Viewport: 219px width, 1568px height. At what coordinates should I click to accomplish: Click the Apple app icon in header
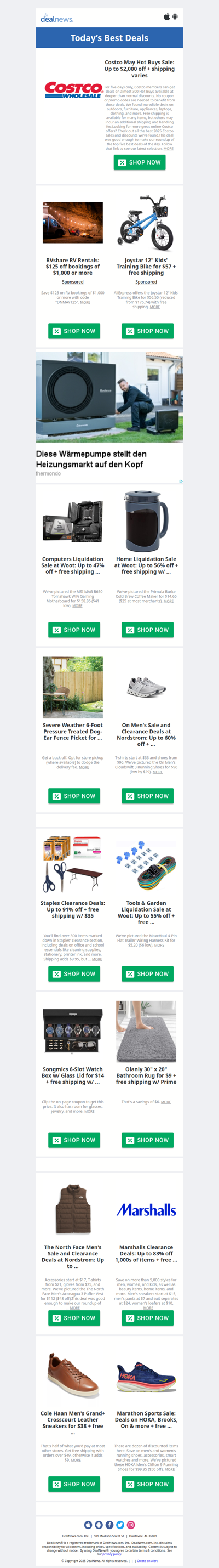coord(166,16)
